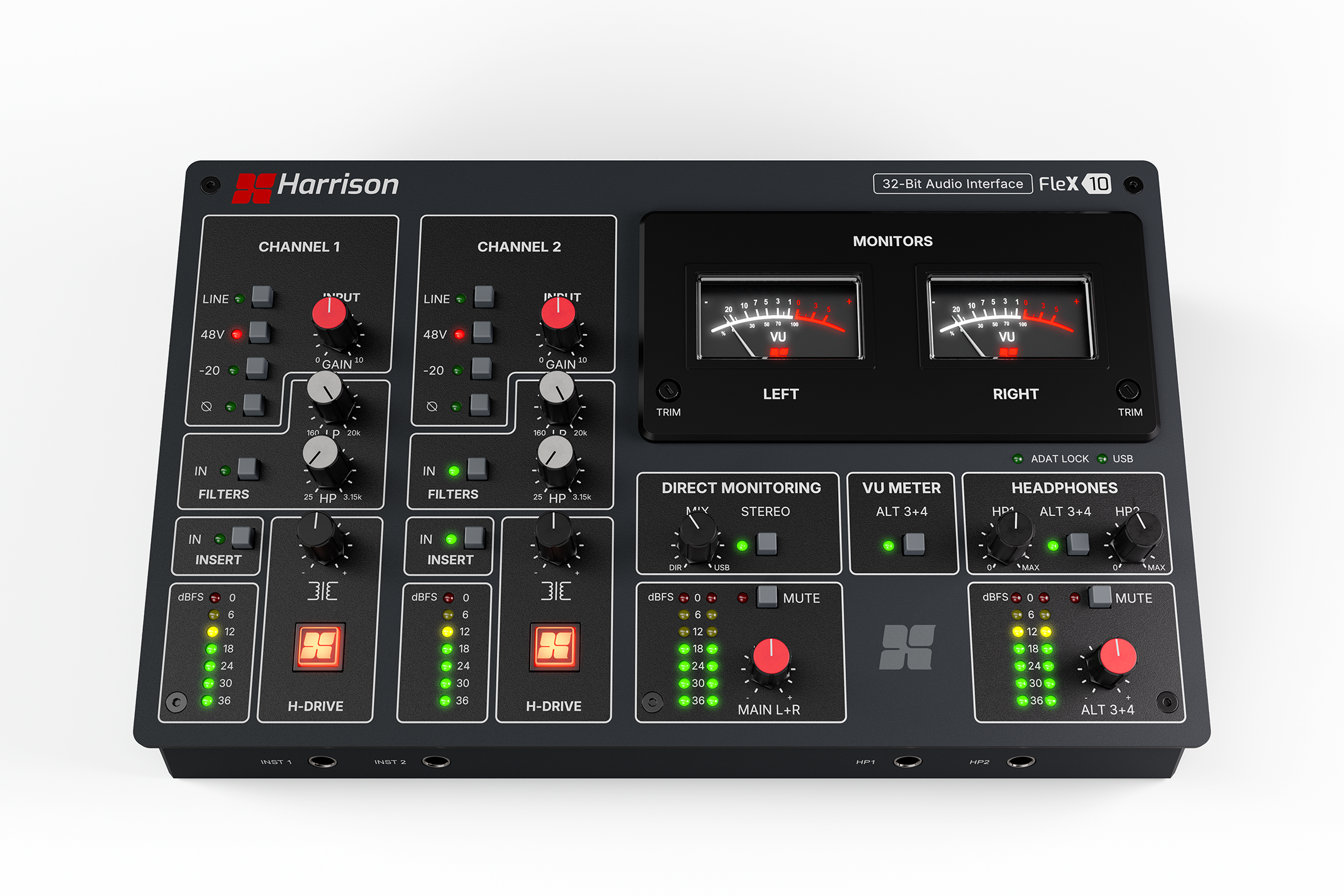Toggle the Channel 1 LINE switch

tap(263, 297)
